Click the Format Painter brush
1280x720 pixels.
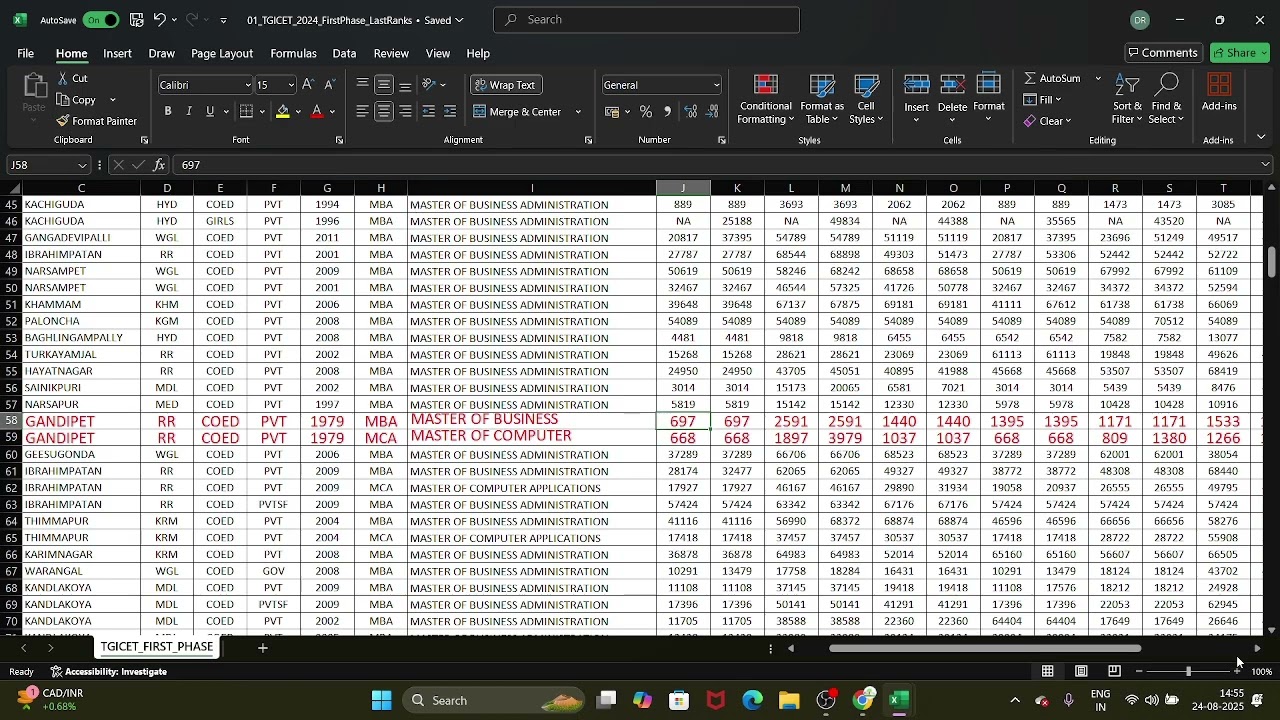pos(62,121)
